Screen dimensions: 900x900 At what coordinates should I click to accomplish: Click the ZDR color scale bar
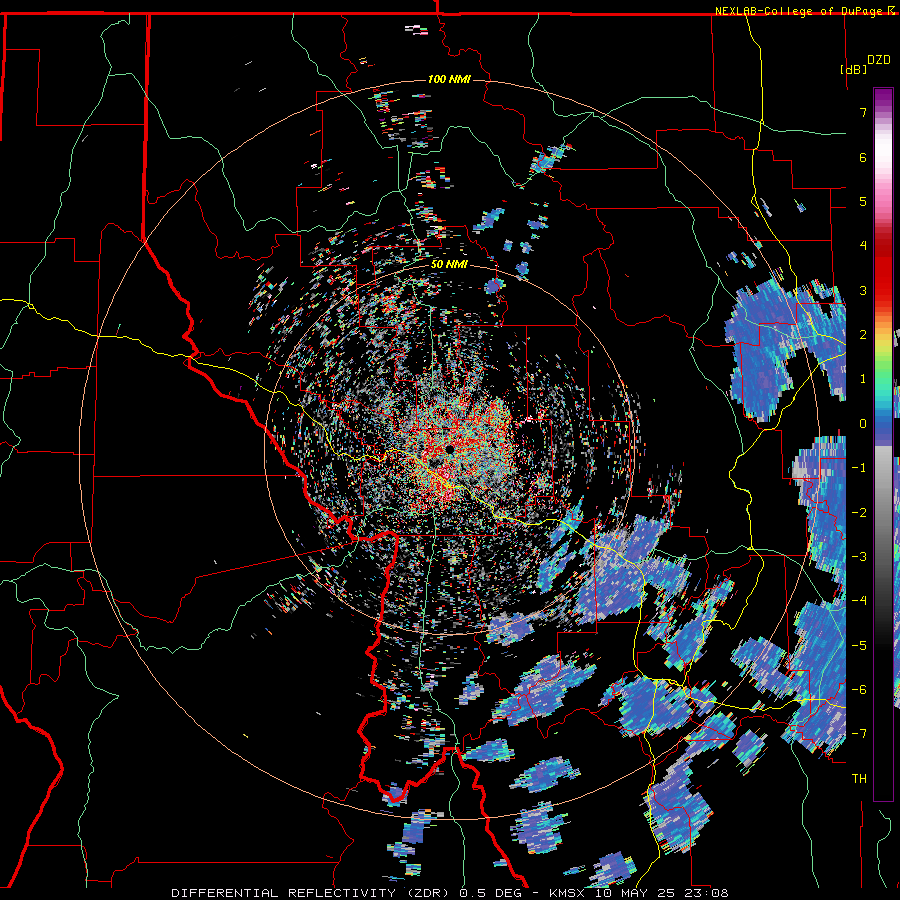(883, 444)
